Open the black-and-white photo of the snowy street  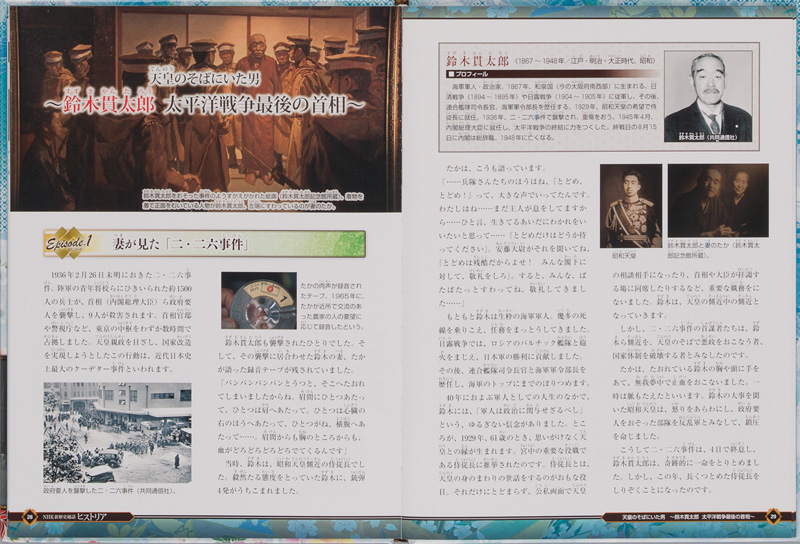coord(117,433)
